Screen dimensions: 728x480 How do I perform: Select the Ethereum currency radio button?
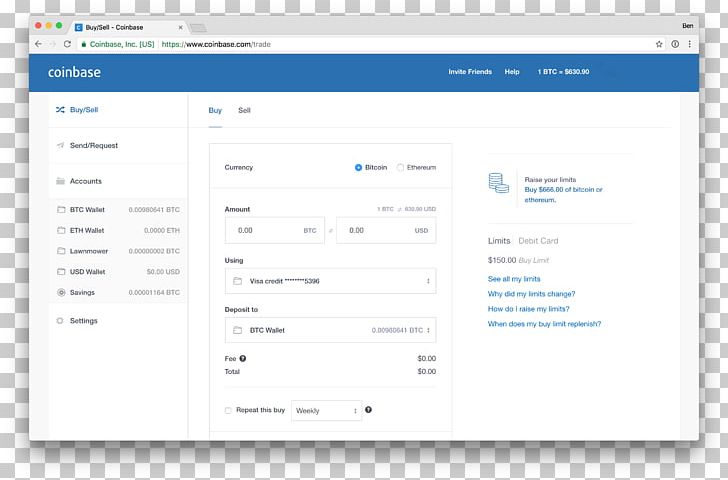click(400, 168)
